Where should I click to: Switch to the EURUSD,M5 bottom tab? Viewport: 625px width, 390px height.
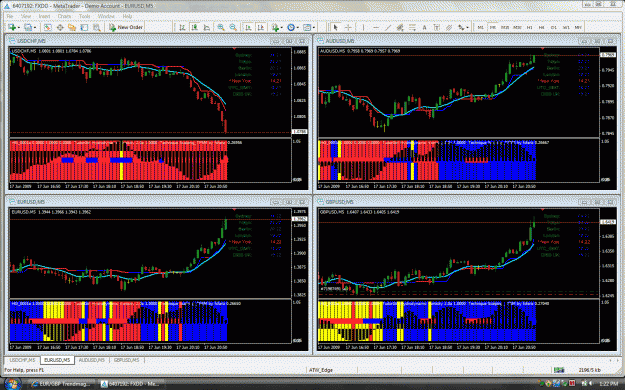(57, 360)
